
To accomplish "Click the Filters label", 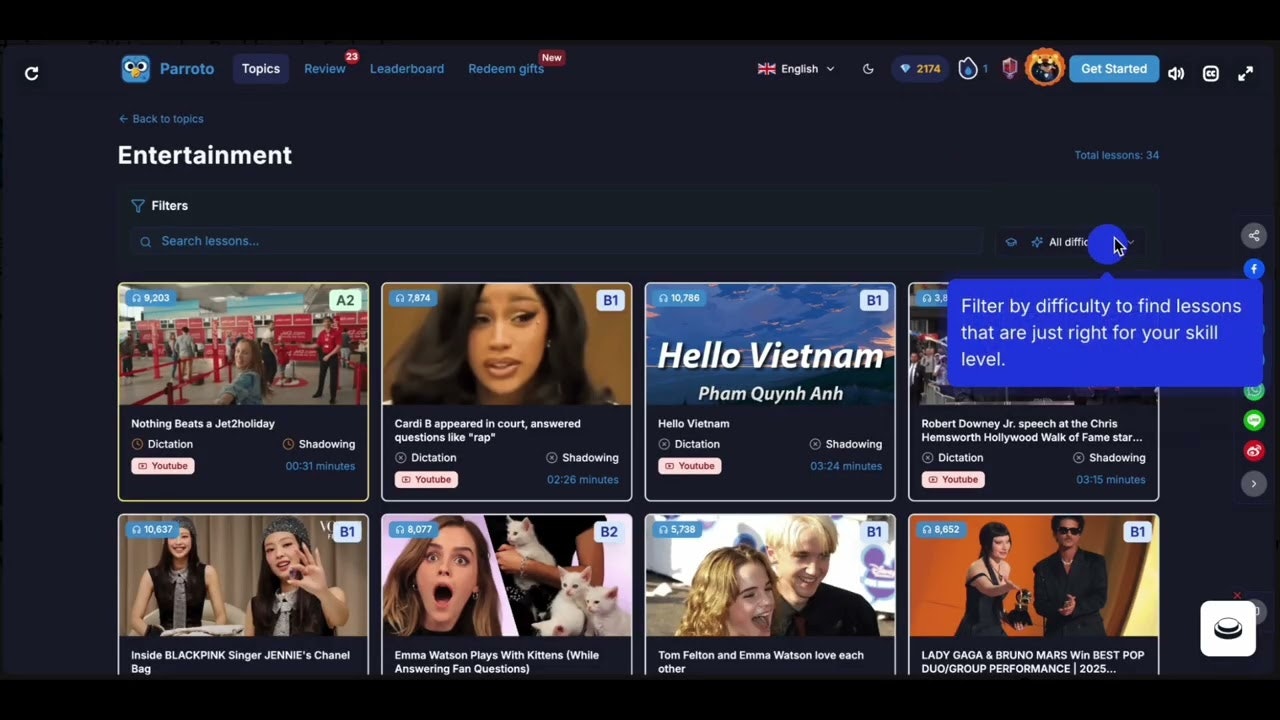I will tap(170, 206).
